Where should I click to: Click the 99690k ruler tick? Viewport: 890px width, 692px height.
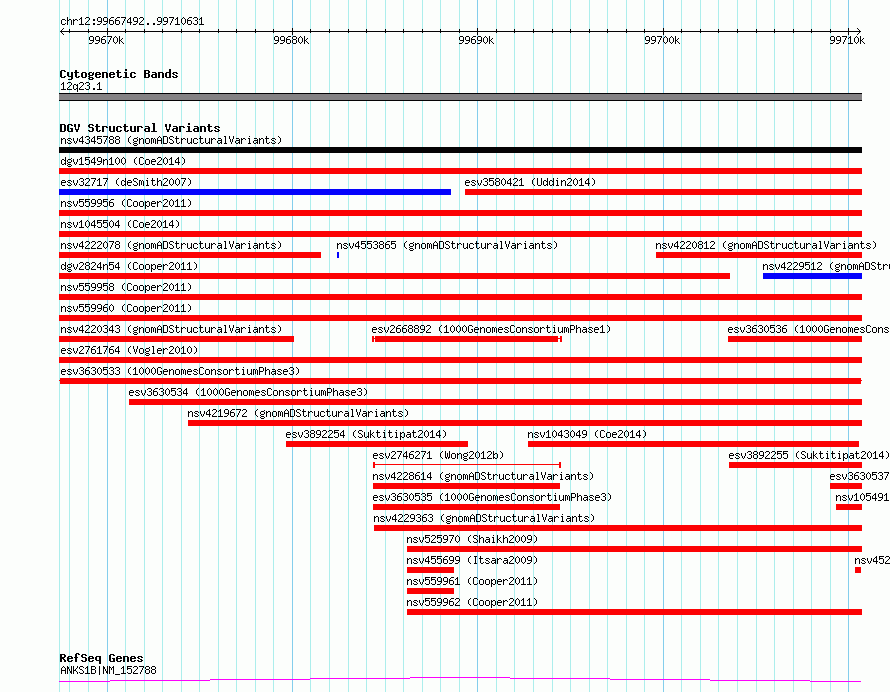point(476,40)
